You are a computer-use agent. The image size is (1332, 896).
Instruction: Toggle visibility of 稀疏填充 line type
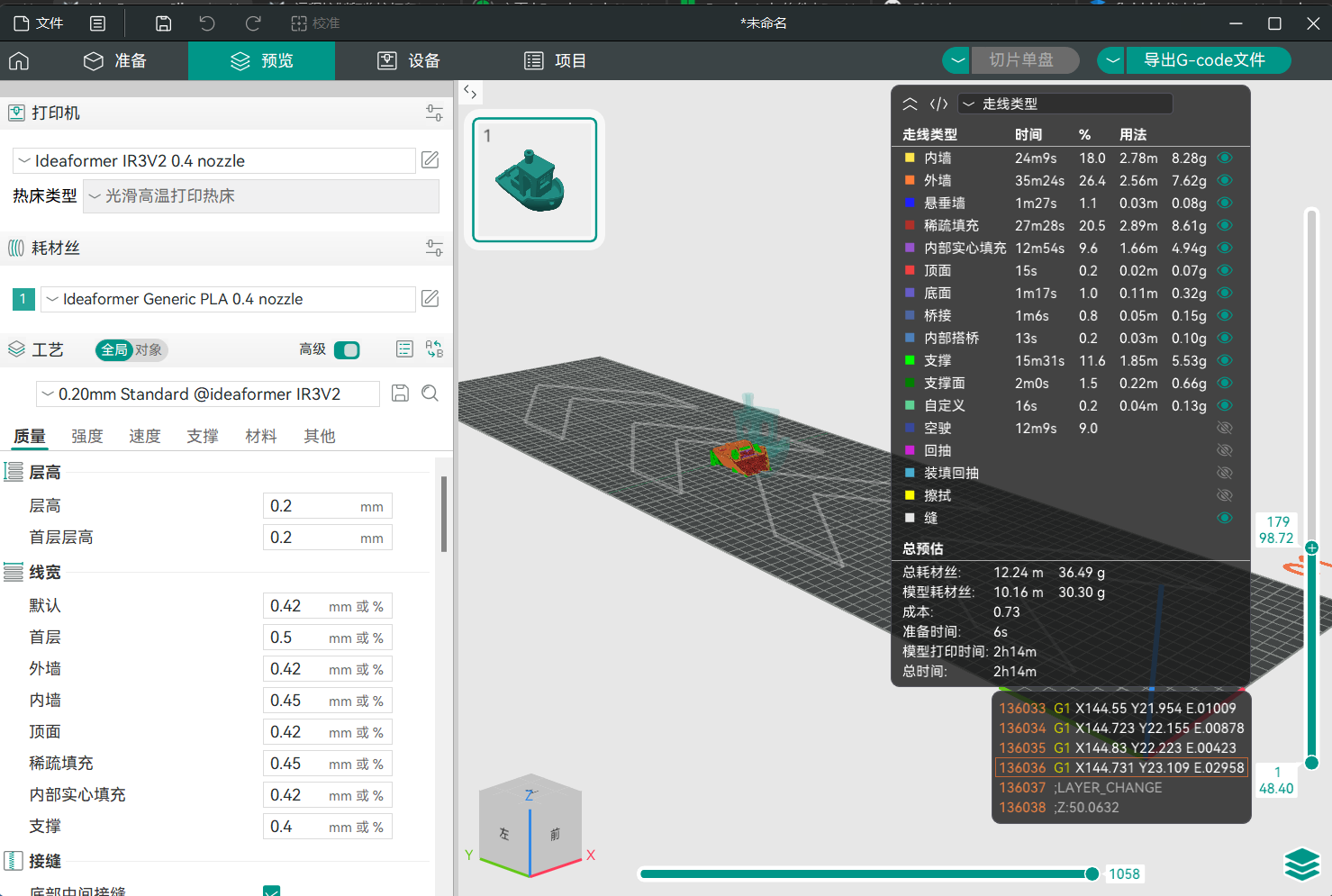[1225, 225]
